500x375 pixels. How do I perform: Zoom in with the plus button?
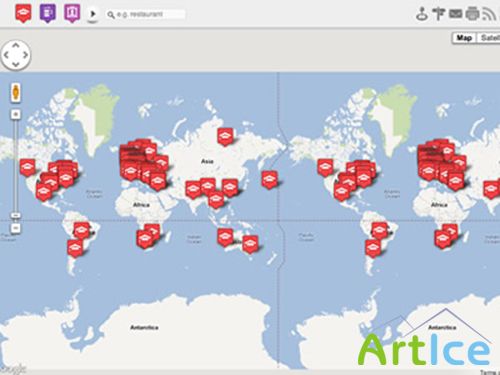point(15,114)
